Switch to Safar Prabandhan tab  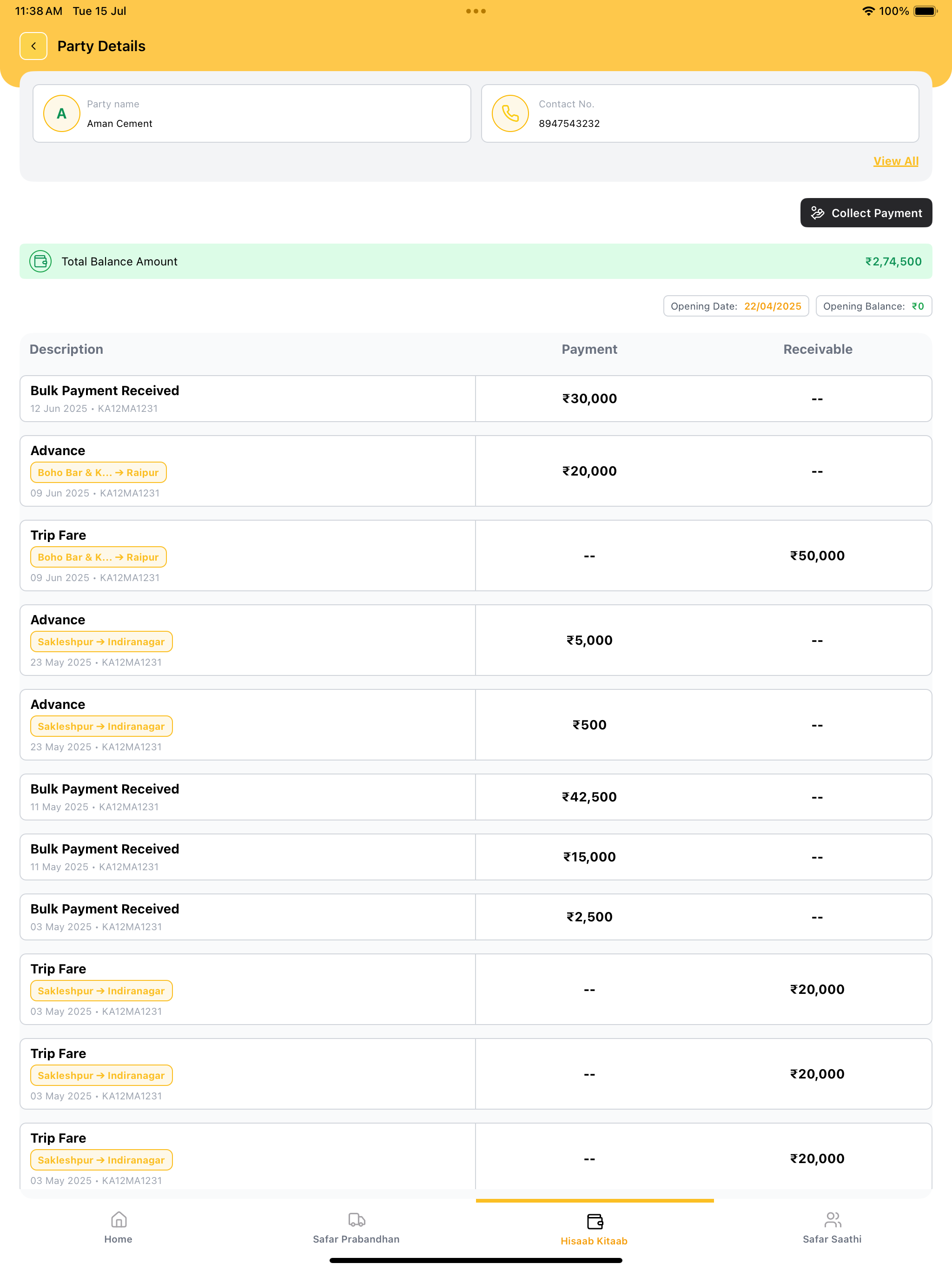[356, 1228]
